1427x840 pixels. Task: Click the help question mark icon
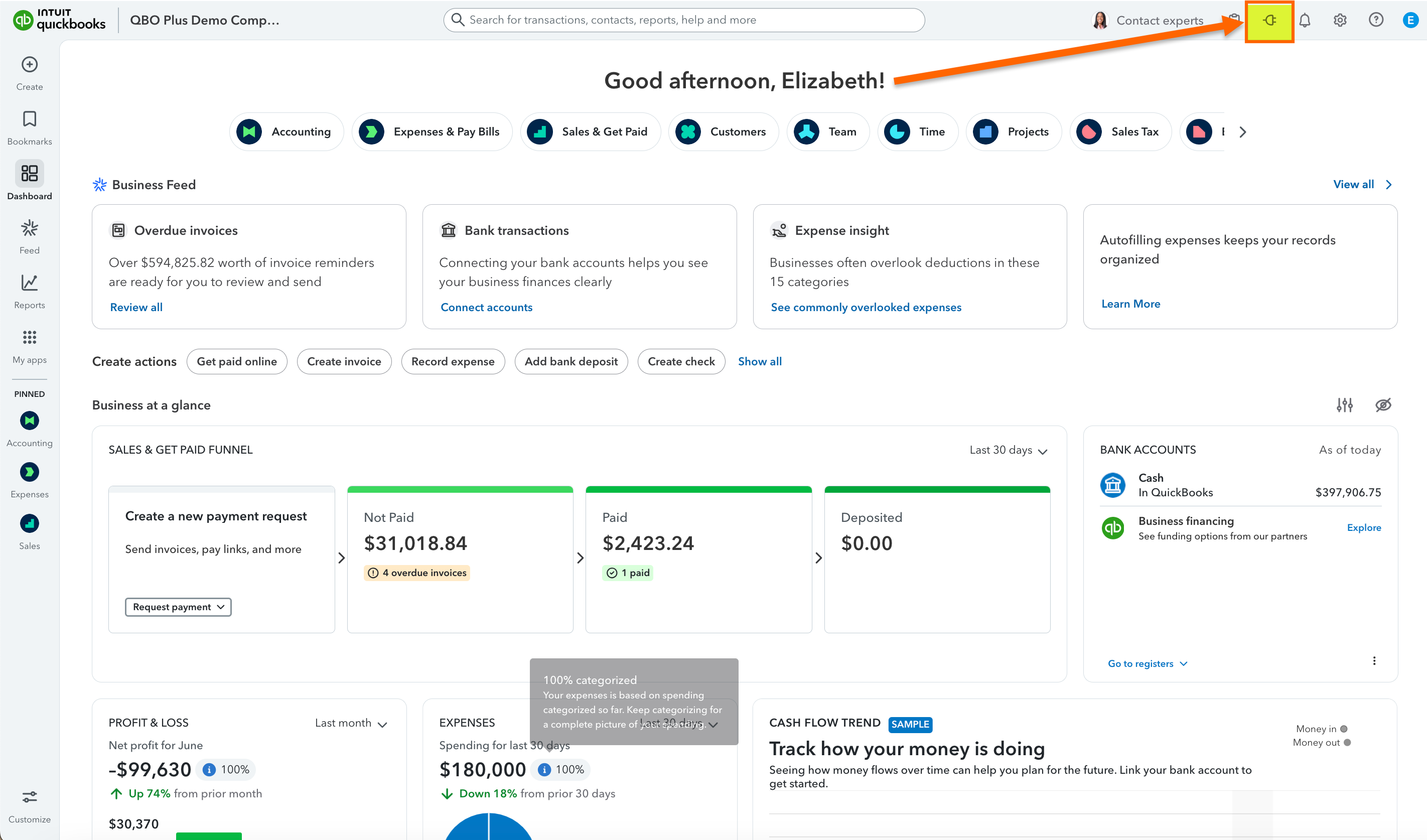(1375, 21)
